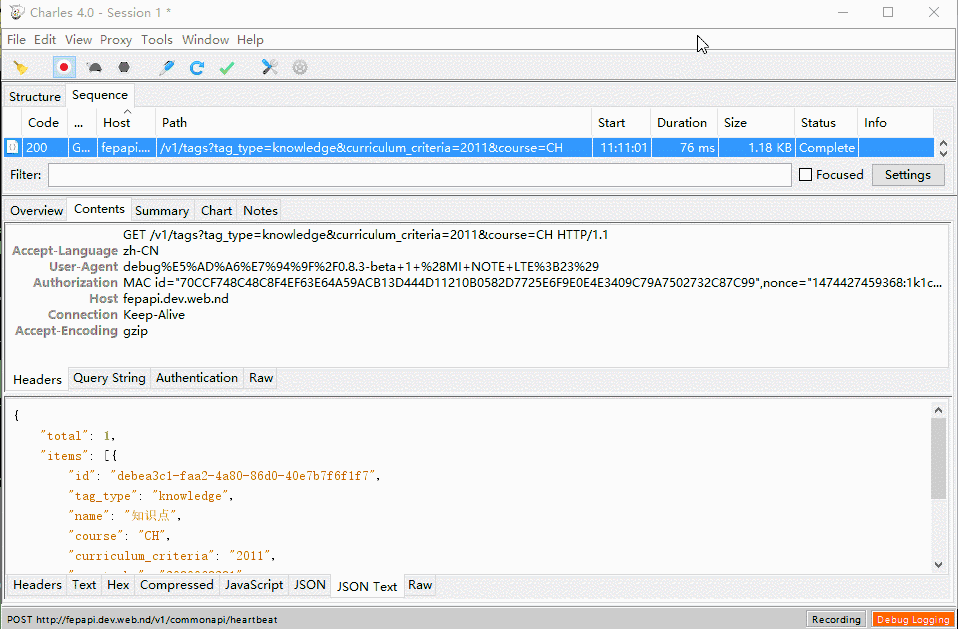Sort by the Size column header
This screenshot has width=958, height=629.
coord(756,123)
